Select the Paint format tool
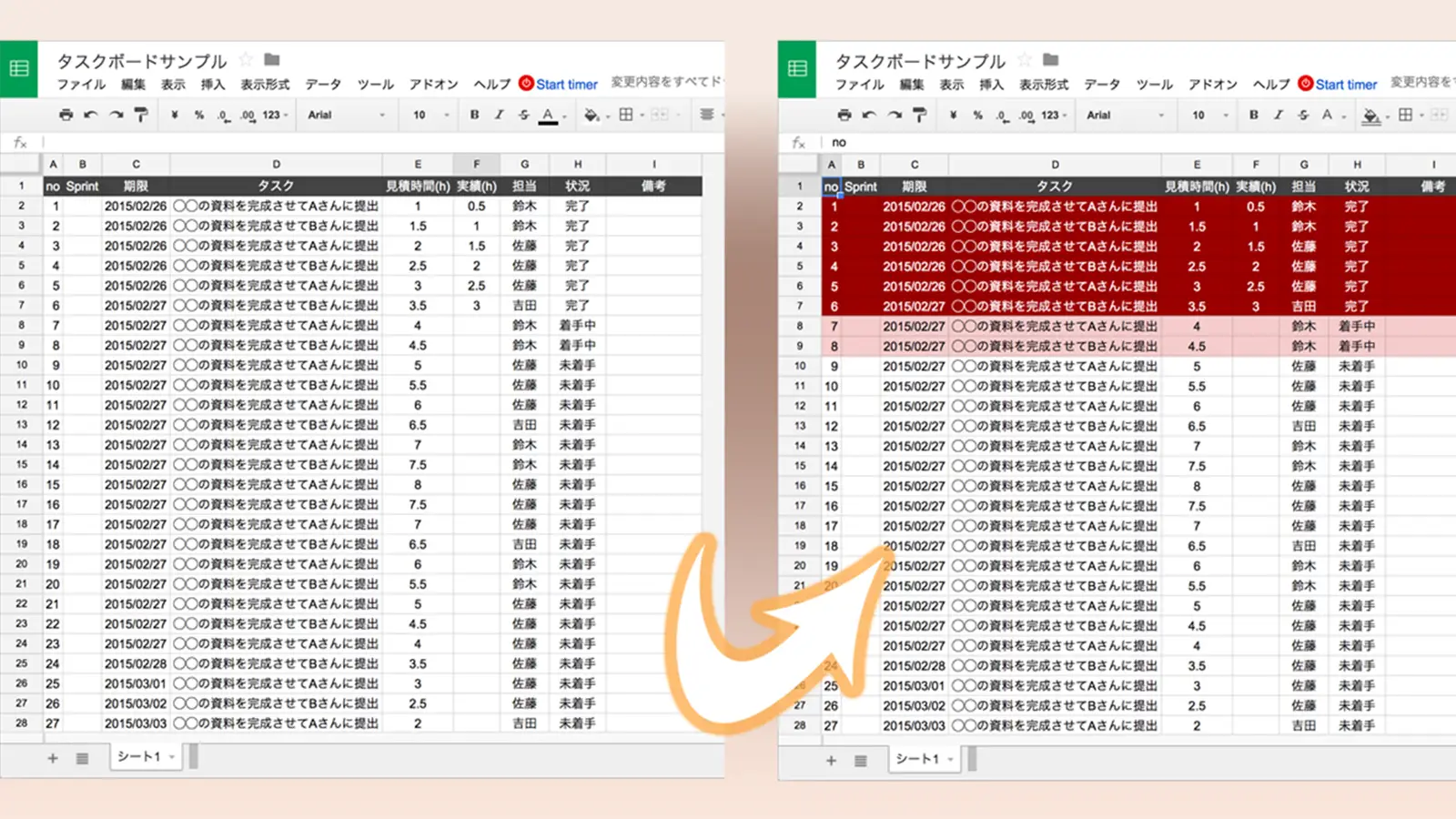This screenshot has width=1456, height=819. click(139, 115)
